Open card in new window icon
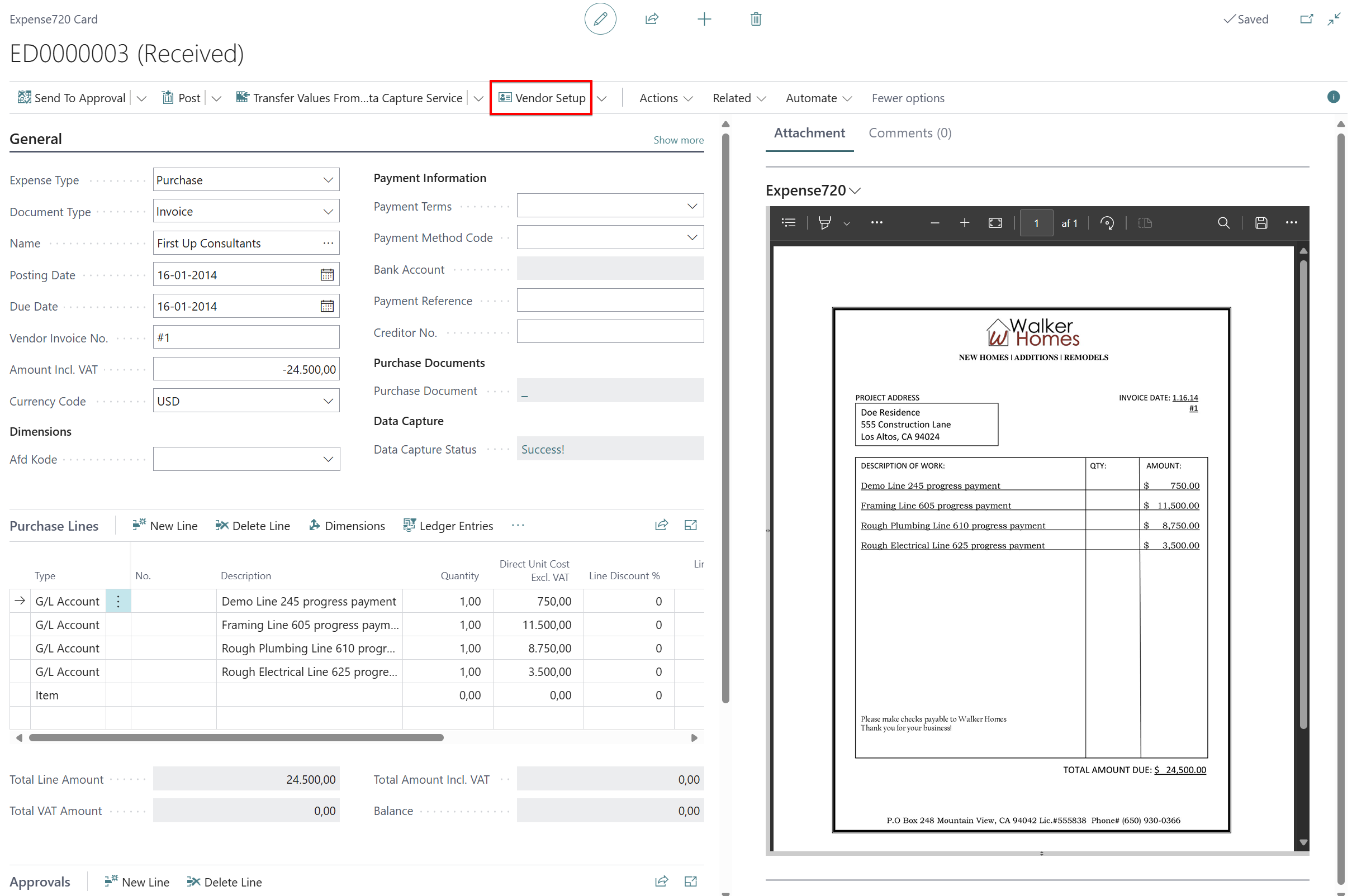 [1306, 19]
